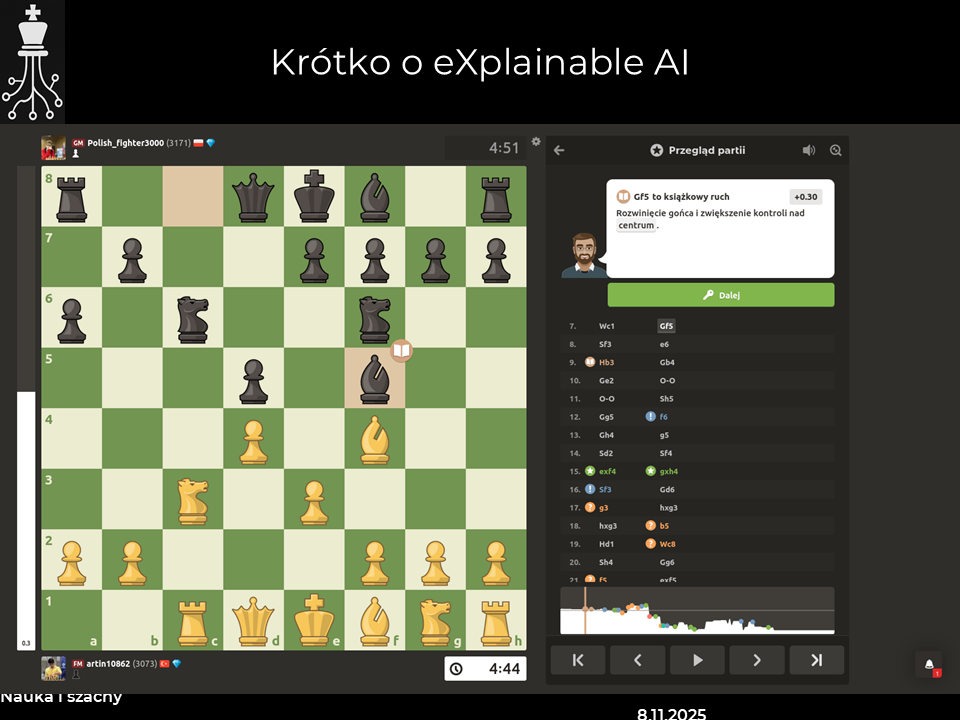
Task: Go back using the review panel arrow
Action: (x=559, y=150)
